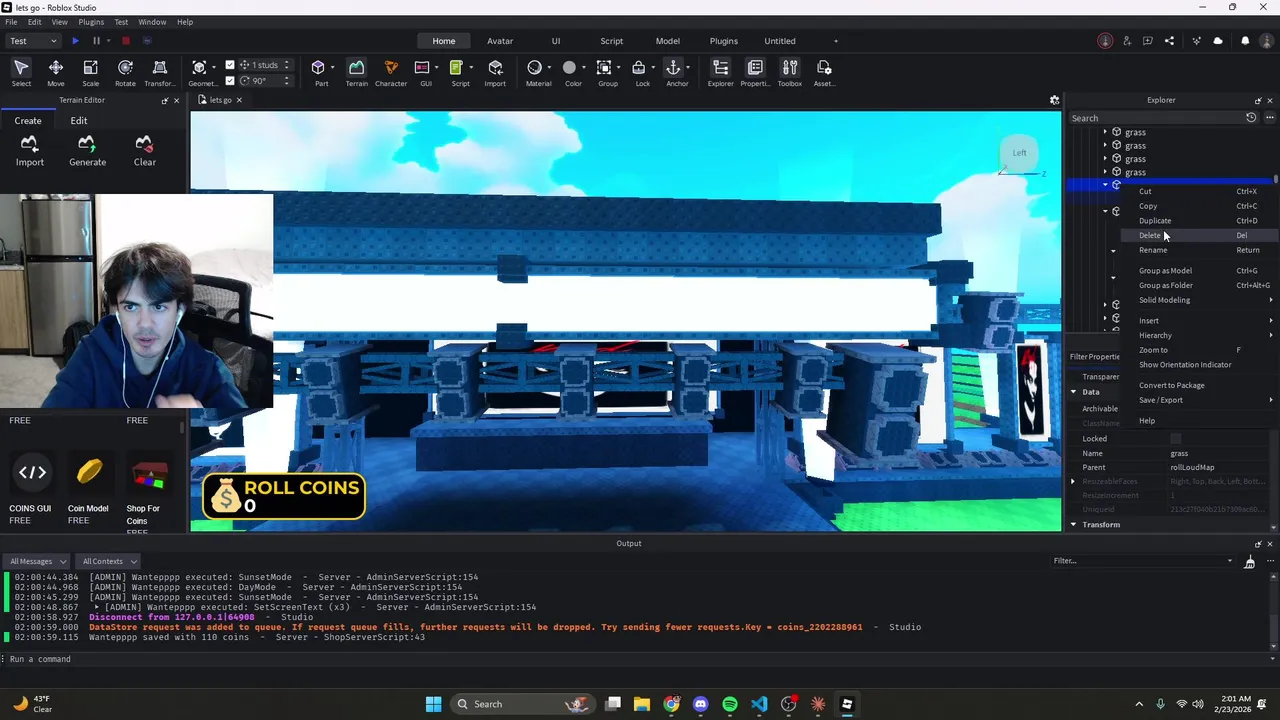
Task: Open the Asset Manager button
Action: pos(824,72)
